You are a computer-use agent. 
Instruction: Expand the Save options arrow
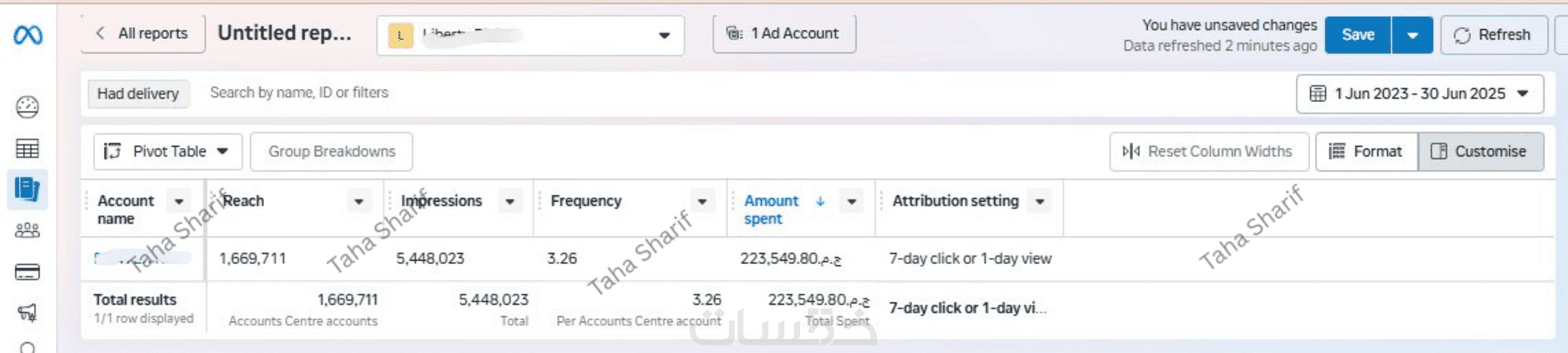click(1412, 35)
